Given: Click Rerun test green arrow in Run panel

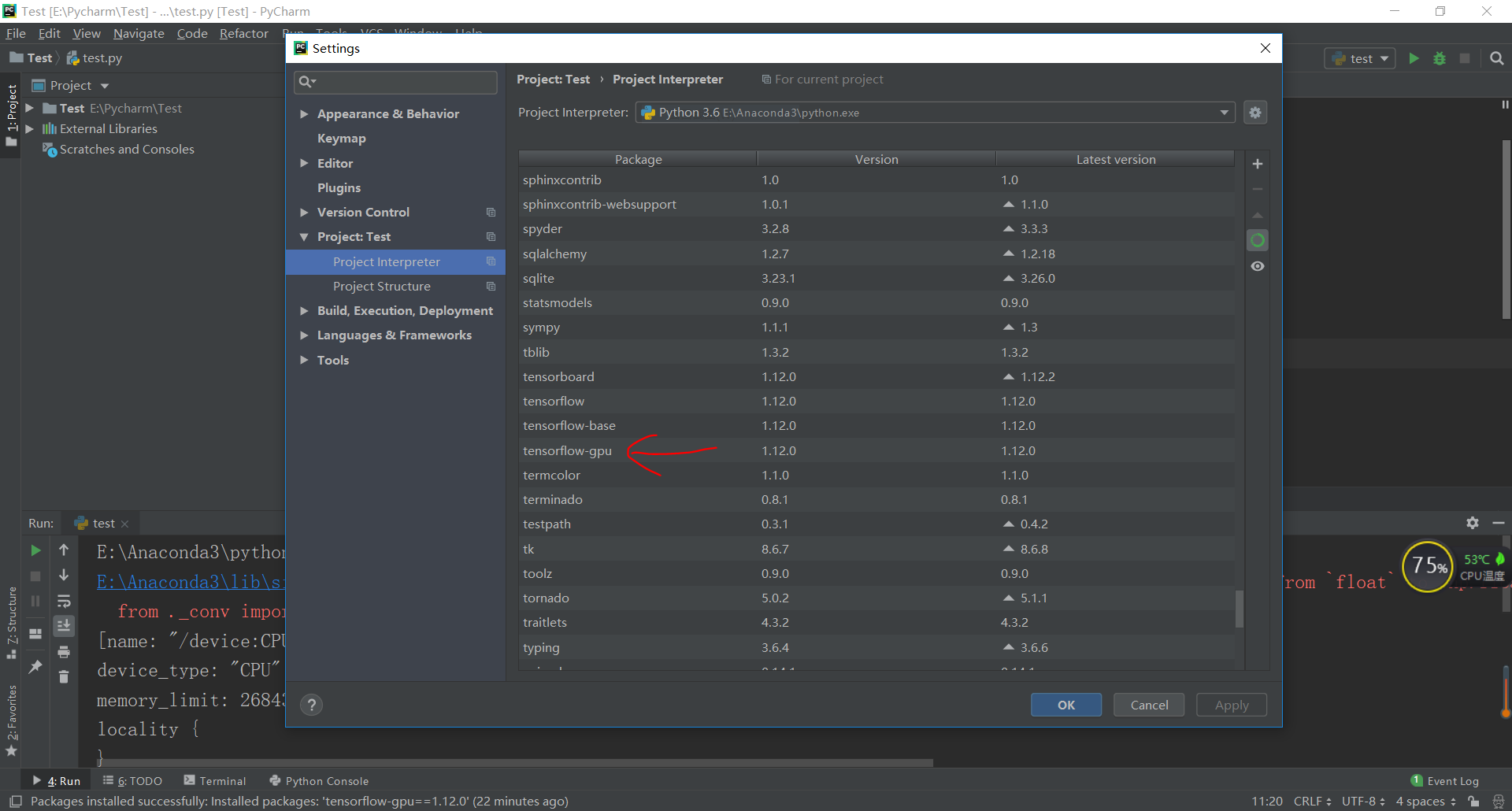Looking at the screenshot, I should [x=35, y=550].
